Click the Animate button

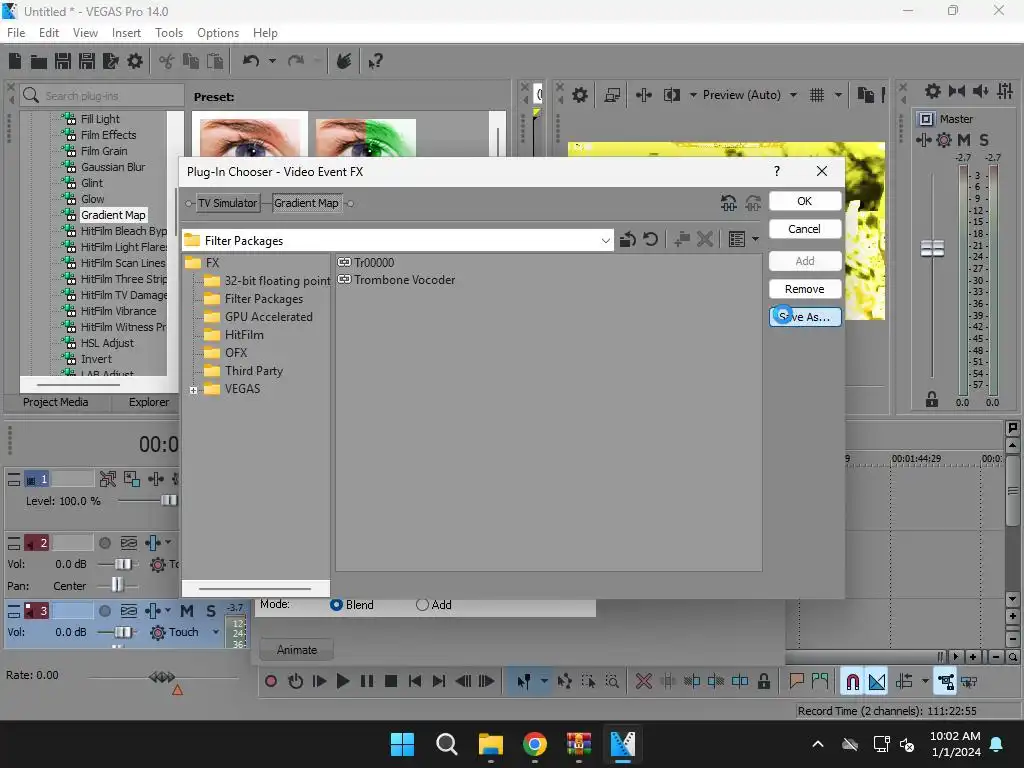click(x=296, y=650)
